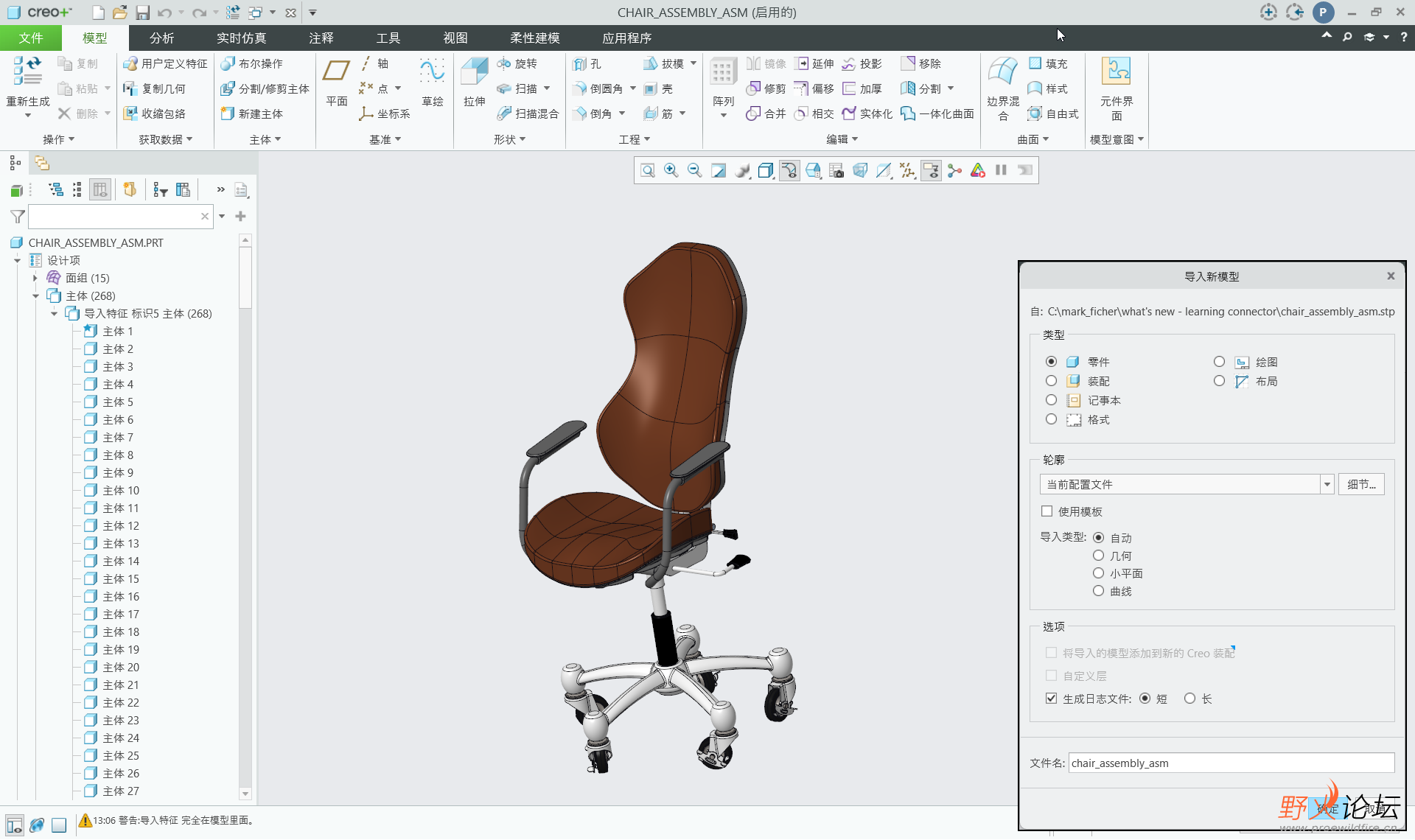1415x840 pixels.
Task: Expand the Shapes (形状) group dropdown
Action: pyautogui.click(x=509, y=139)
